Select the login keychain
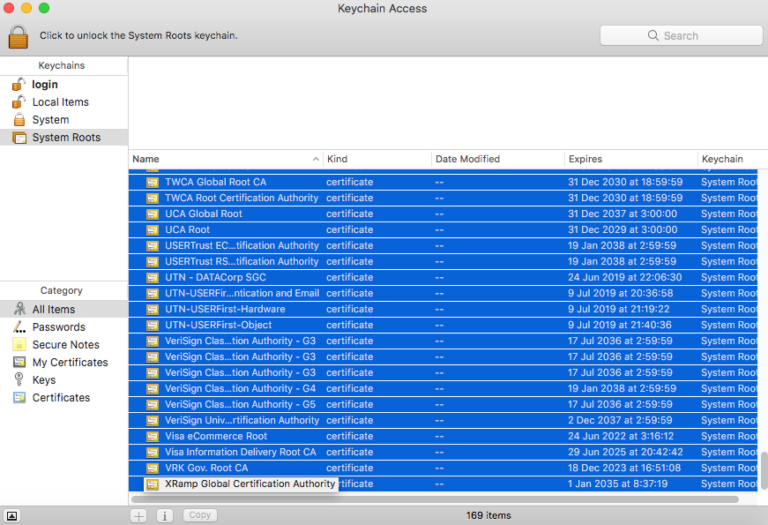Image resolution: width=768 pixels, height=525 pixels. click(45, 85)
